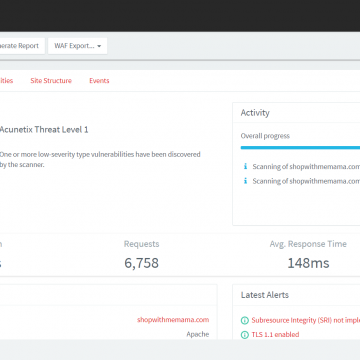Click the Requests label
Image resolution: width=360 pixels, height=360 pixels.
click(x=142, y=244)
